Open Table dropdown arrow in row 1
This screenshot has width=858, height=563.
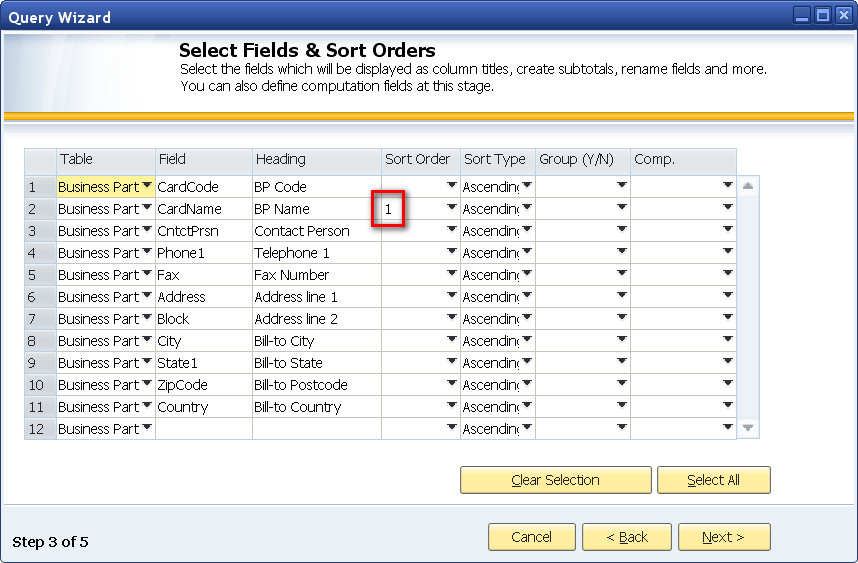147,186
